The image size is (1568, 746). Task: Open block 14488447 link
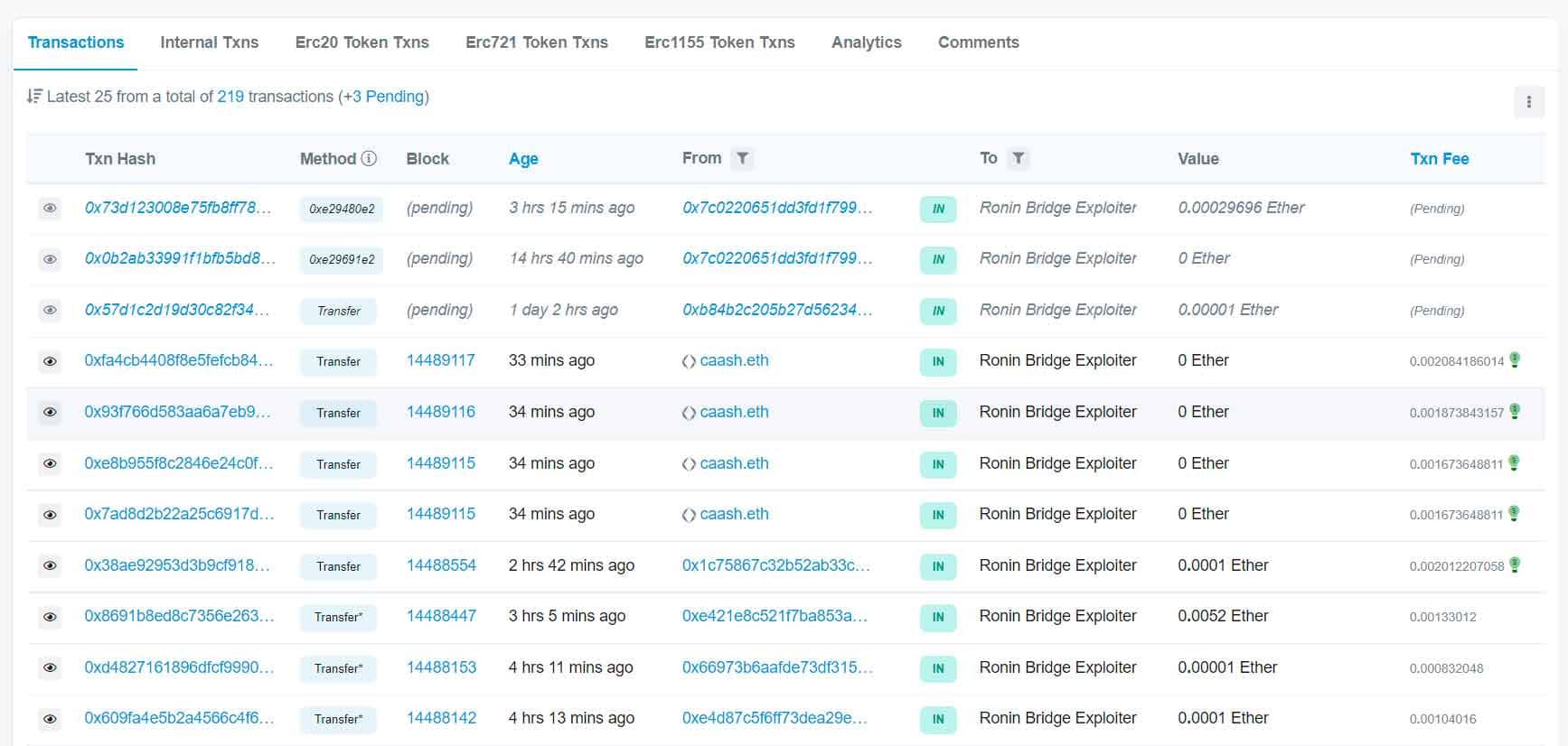(x=441, y=616)
